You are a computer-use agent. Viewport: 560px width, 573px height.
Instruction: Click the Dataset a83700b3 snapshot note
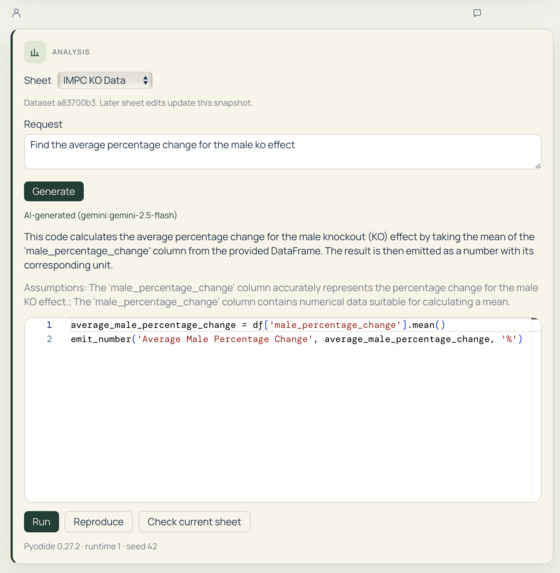click(138, 103)
